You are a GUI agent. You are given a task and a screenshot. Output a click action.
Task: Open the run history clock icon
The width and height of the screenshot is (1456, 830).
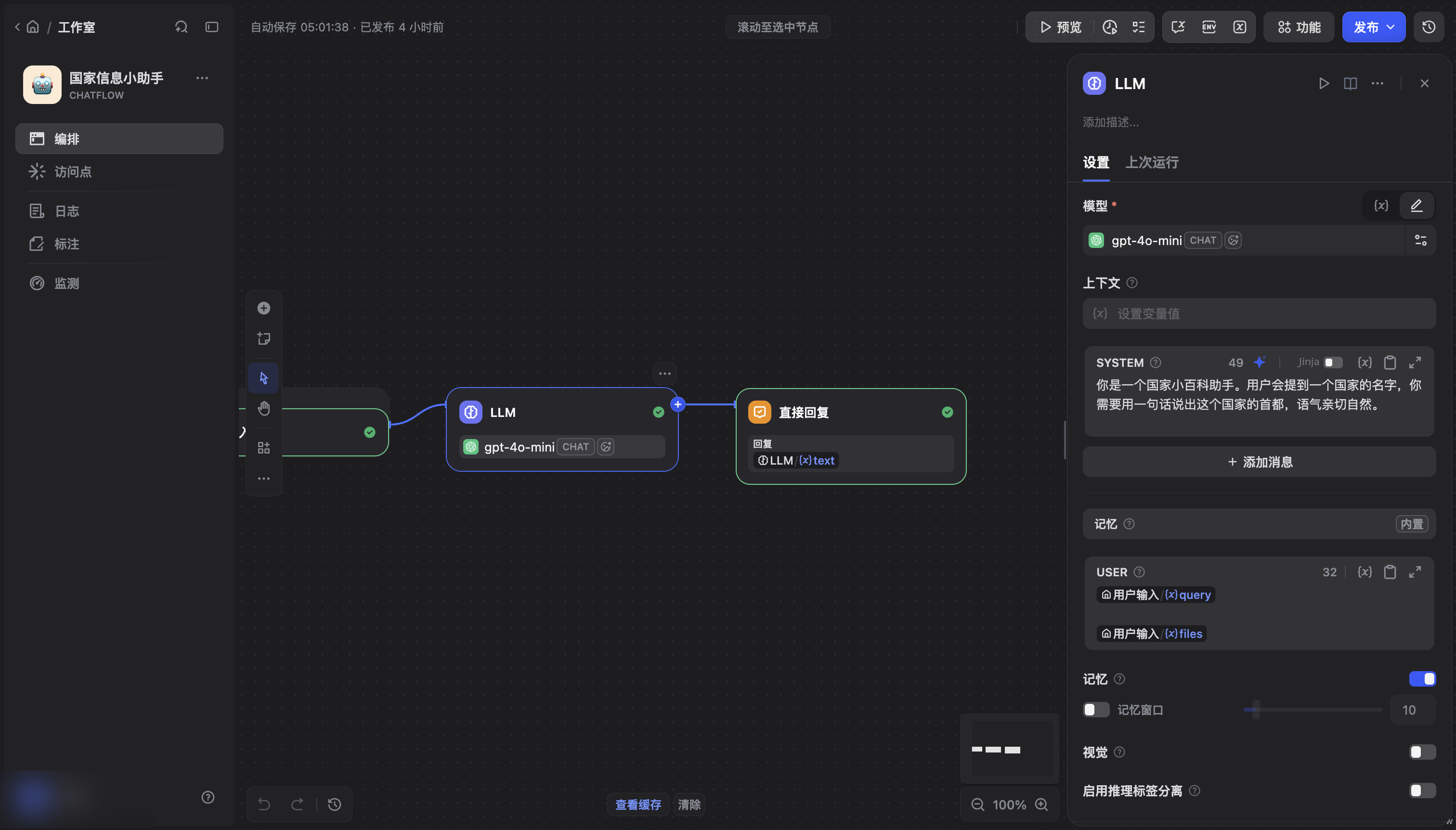tap(1109, 27)
